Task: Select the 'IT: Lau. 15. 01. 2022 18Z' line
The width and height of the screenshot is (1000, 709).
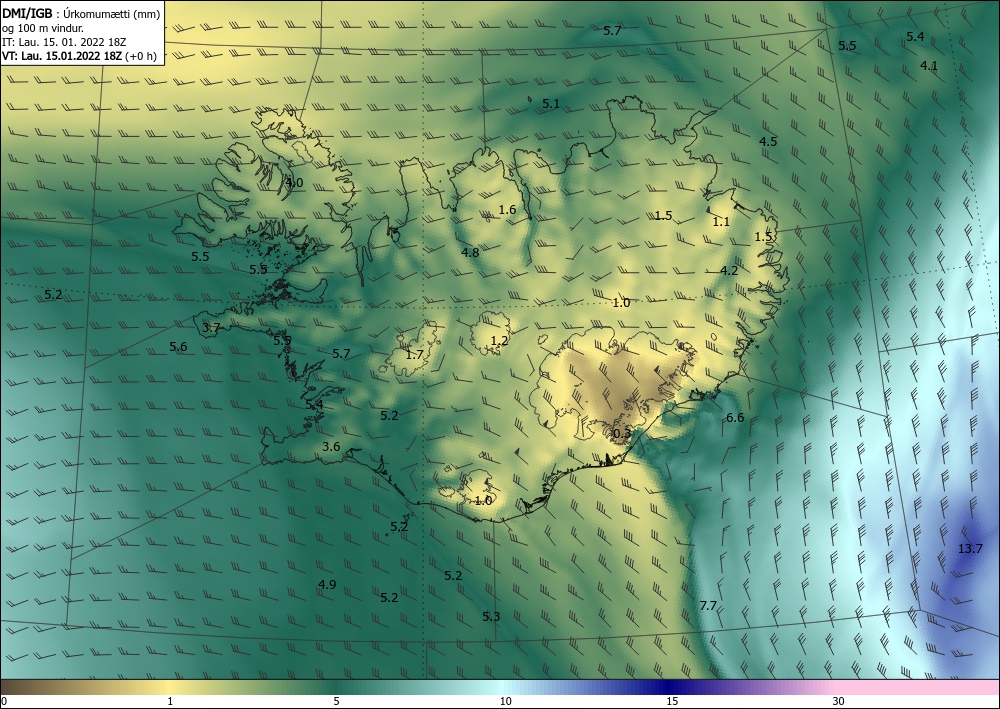Action: point(64,42)
